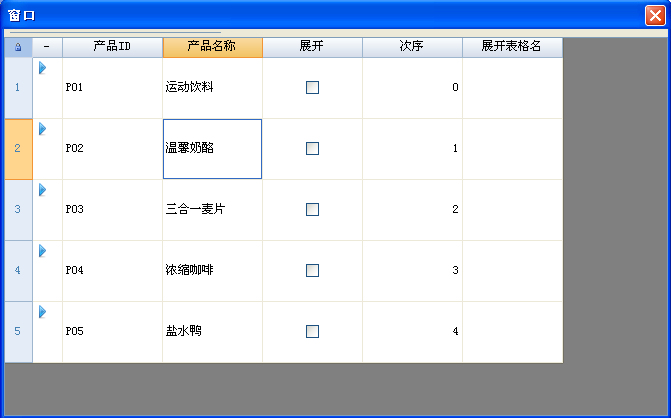Select the 次序 cell with value 2
Screen dimensions: 671x418
tap(413, 210)
